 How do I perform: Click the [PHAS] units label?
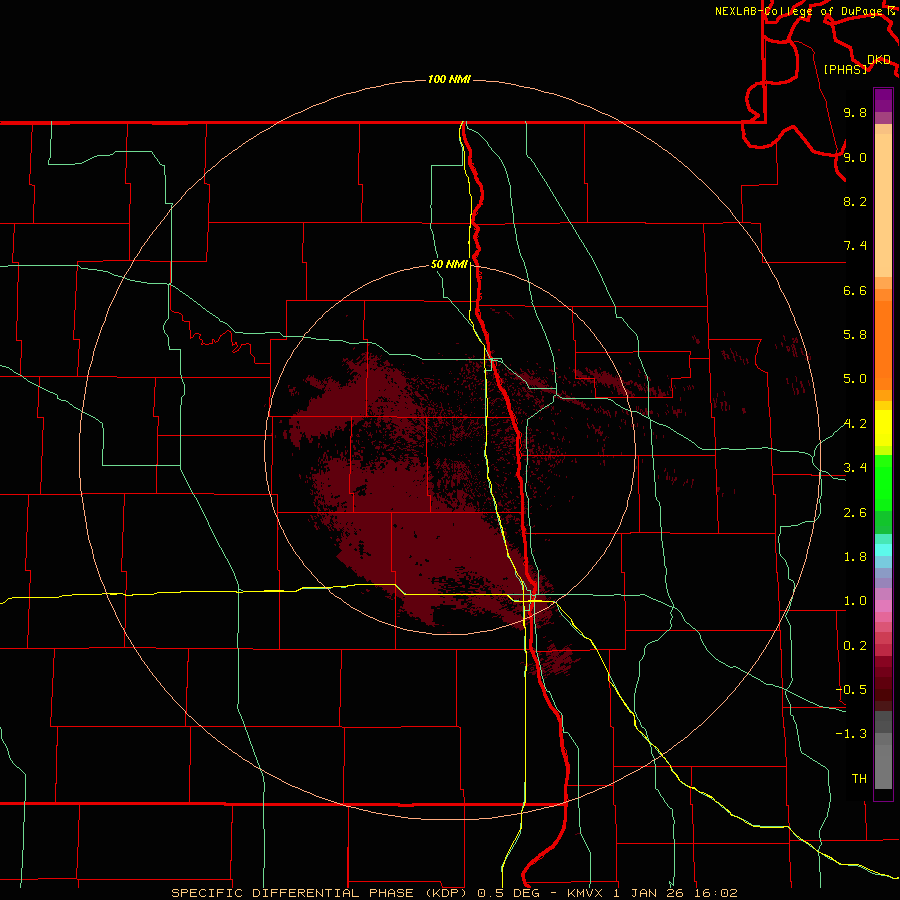tap(845, 69)
